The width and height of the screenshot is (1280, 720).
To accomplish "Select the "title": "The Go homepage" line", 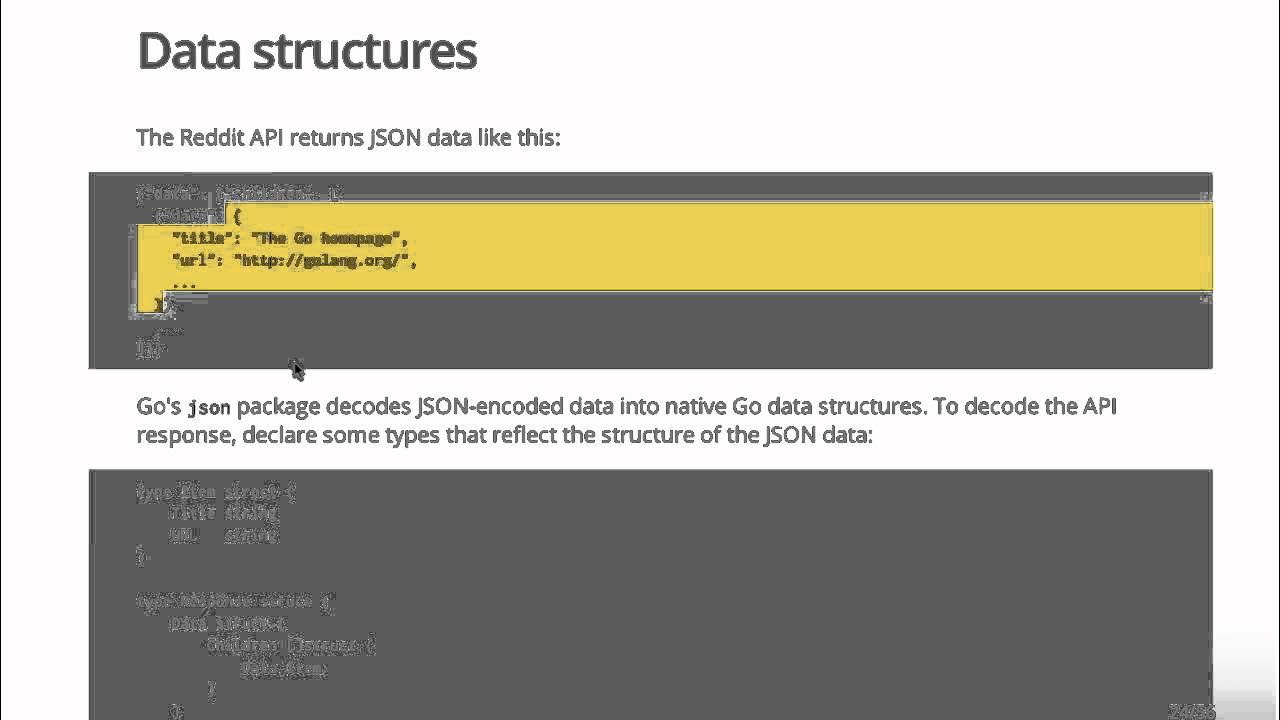I will pos(290,238).
